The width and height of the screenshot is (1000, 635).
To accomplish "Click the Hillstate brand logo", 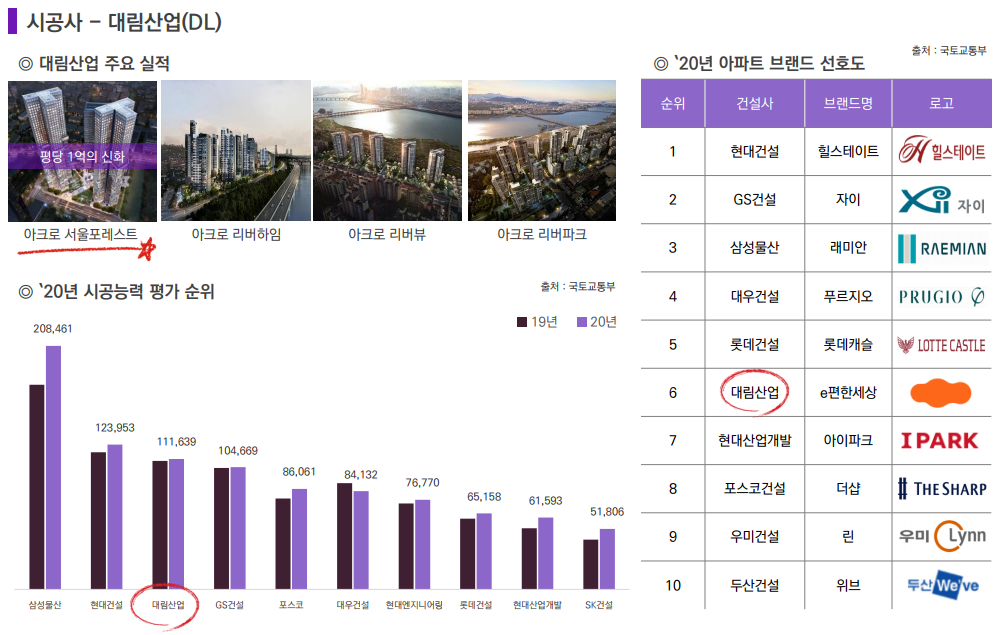I will (x=941, y=150).
